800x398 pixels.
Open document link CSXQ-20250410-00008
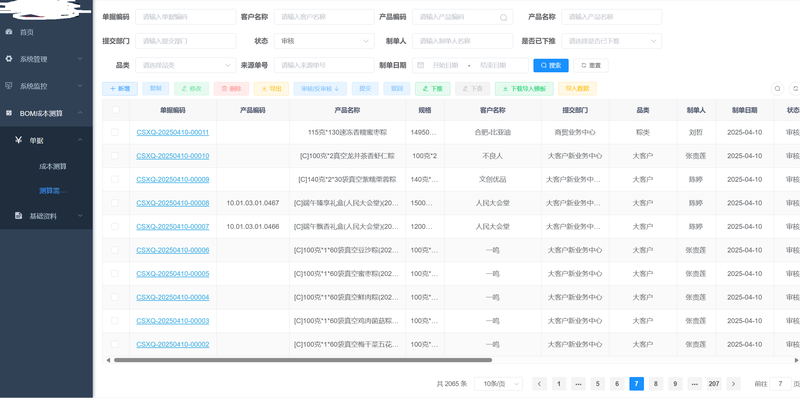(x=172, y=203)
